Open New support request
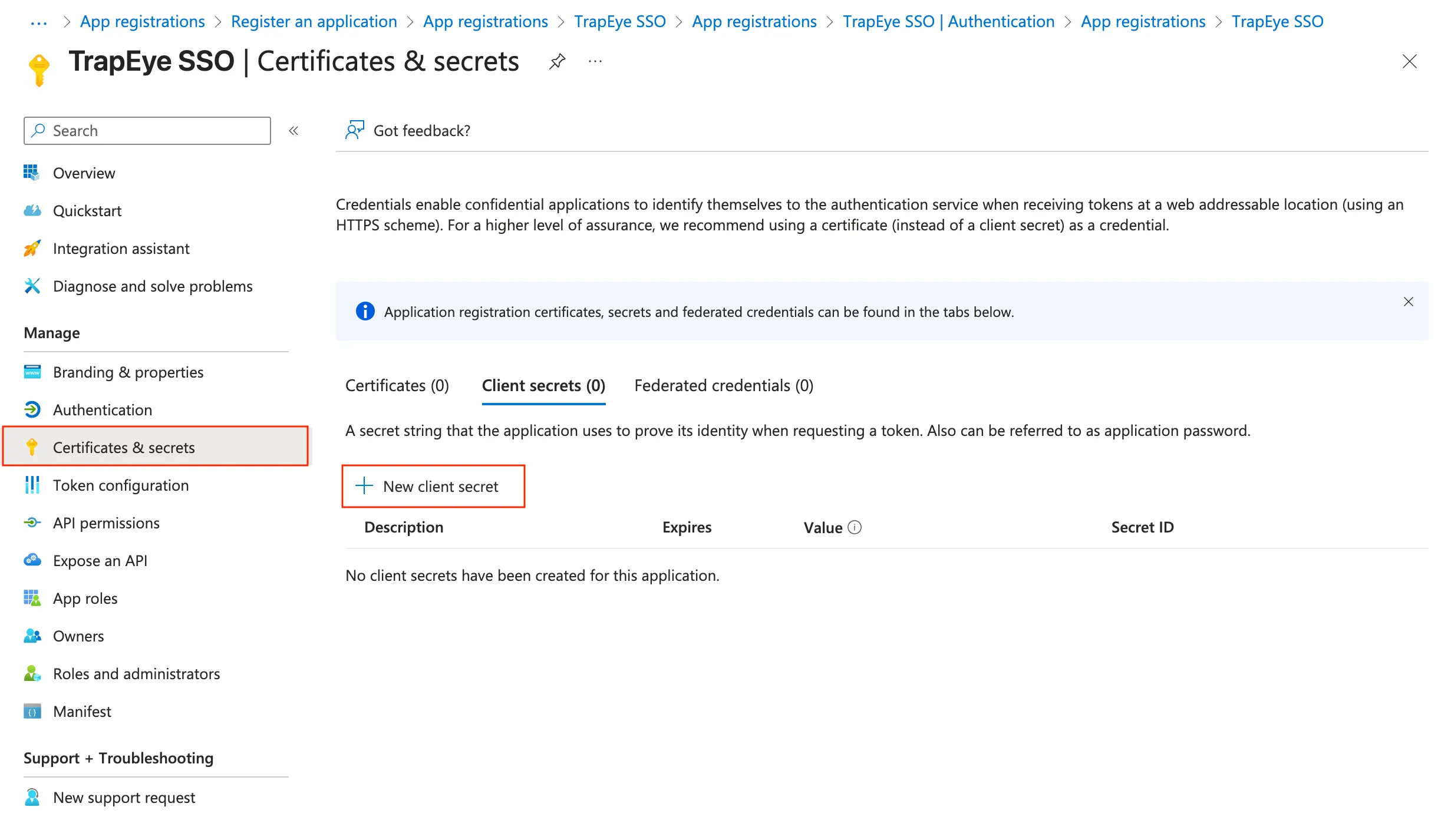Image resolution: width=1451 pixels, height=840 pixels. [124, 797]
